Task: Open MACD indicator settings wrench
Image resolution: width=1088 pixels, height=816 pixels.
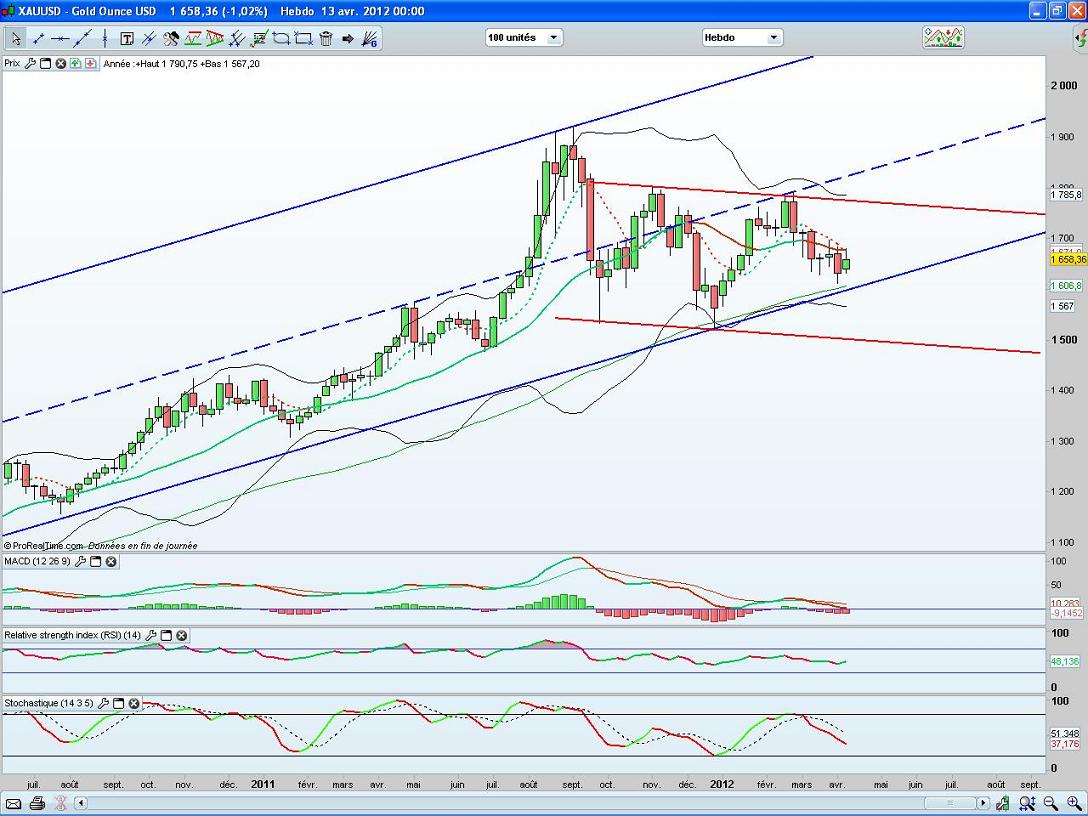Action: click(81, 562)
